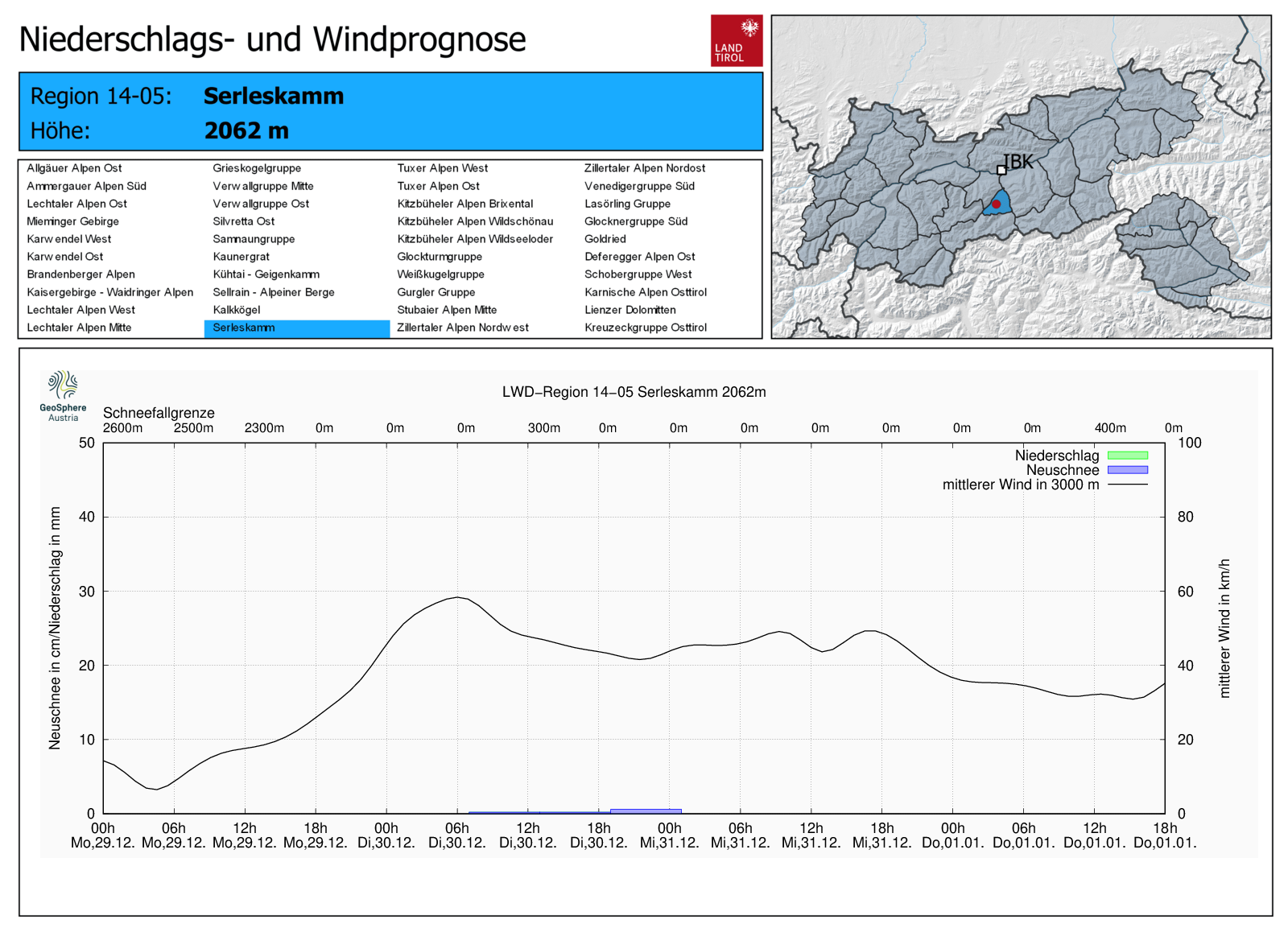1288x928 pixels.
Task: Click the Niederschlags- und Windprognose heading
Action: (x=272, y=39)
